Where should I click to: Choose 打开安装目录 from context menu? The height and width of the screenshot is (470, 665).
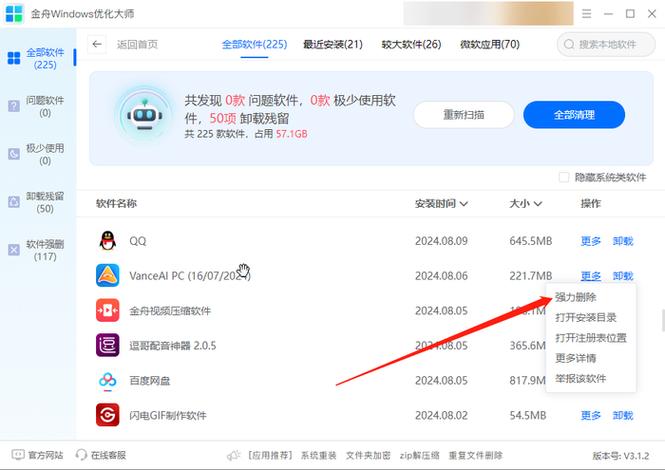(586, 317)
